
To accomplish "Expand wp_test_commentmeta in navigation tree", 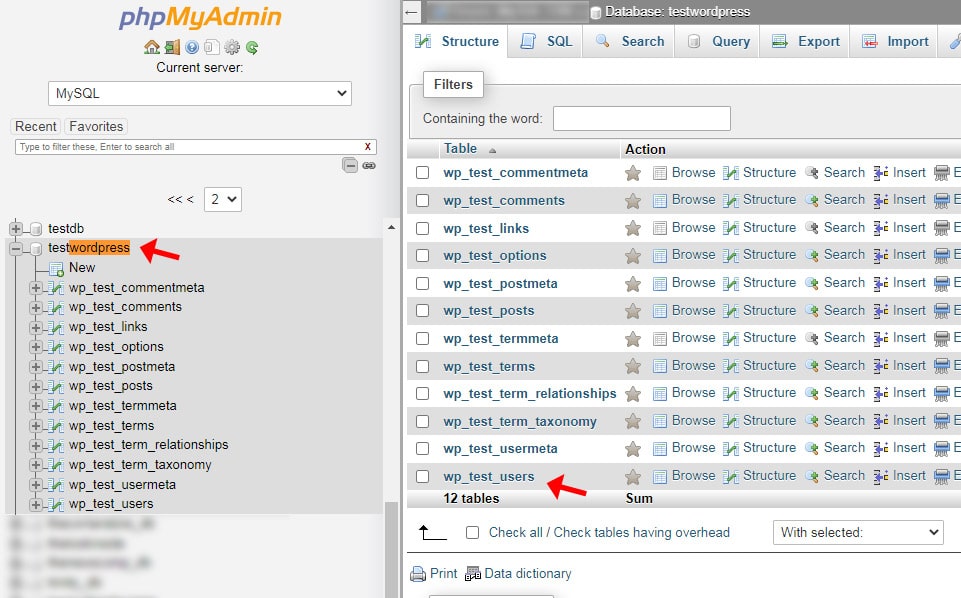I will 36,288.
